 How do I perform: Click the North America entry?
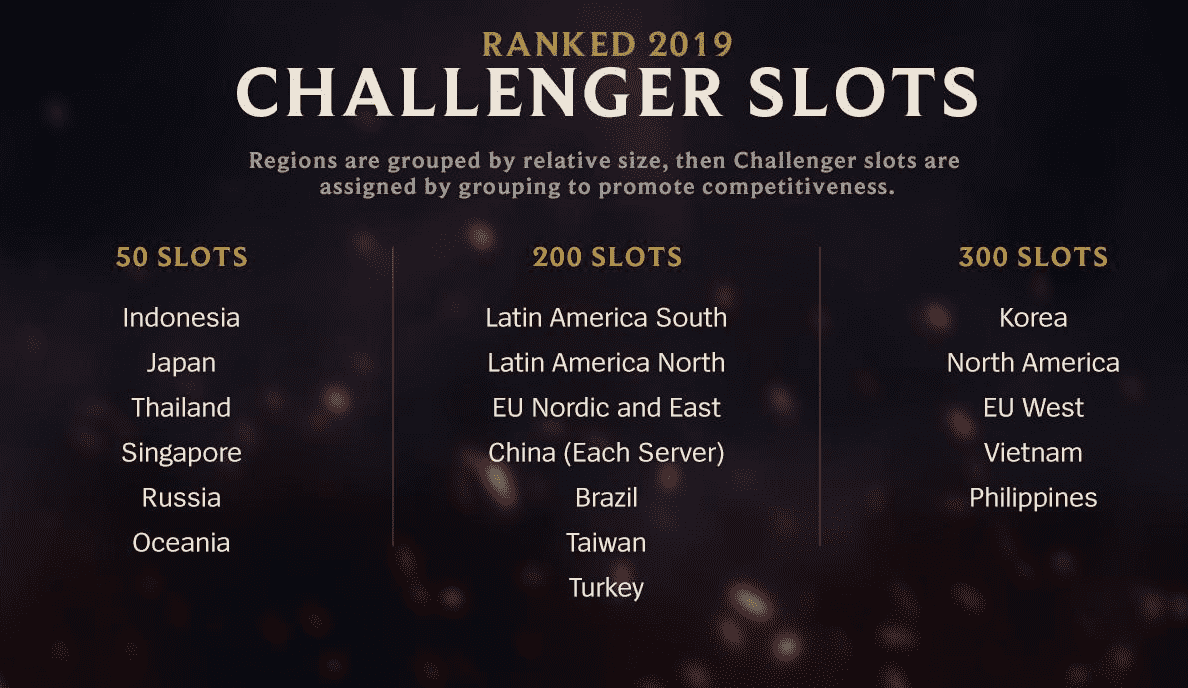coord(1033,363)
